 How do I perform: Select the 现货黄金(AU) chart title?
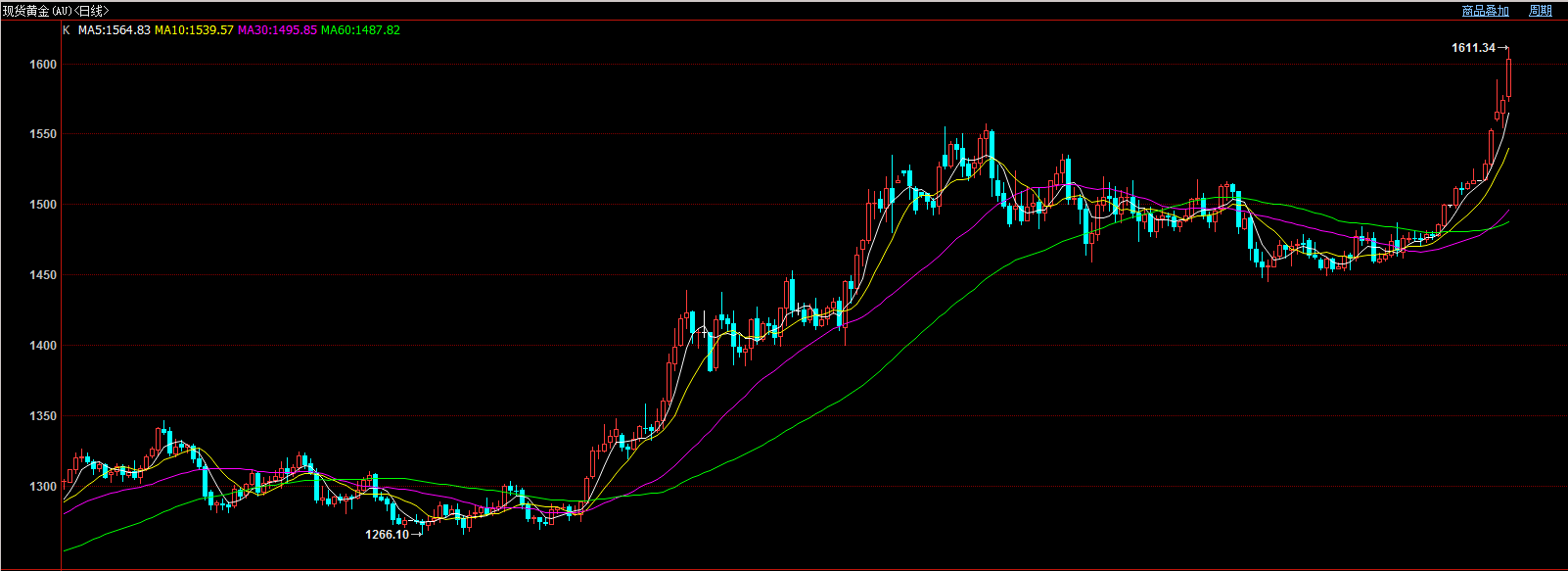pos(56,11)
